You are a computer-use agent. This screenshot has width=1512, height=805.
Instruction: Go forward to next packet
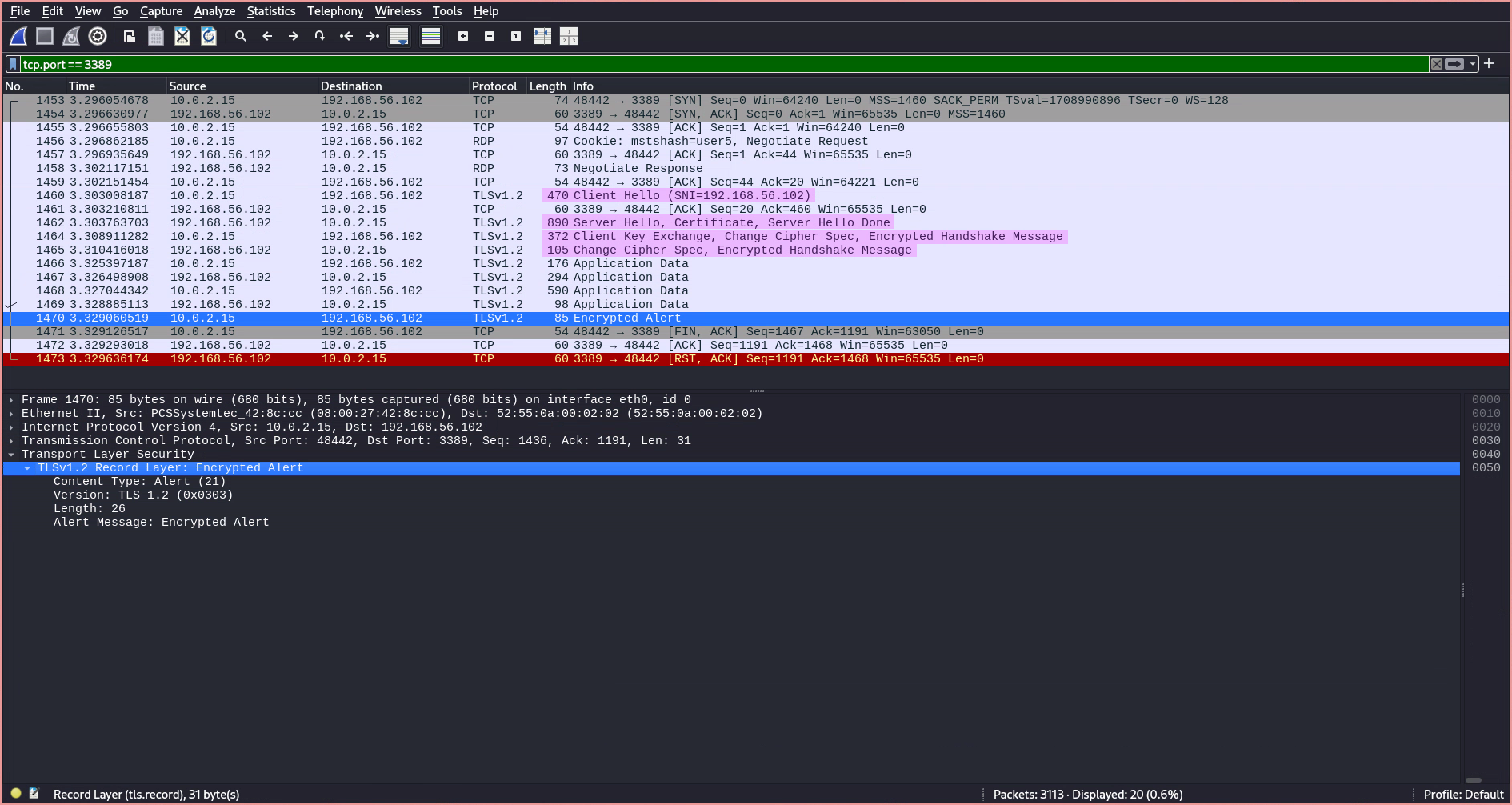[294, 36]
